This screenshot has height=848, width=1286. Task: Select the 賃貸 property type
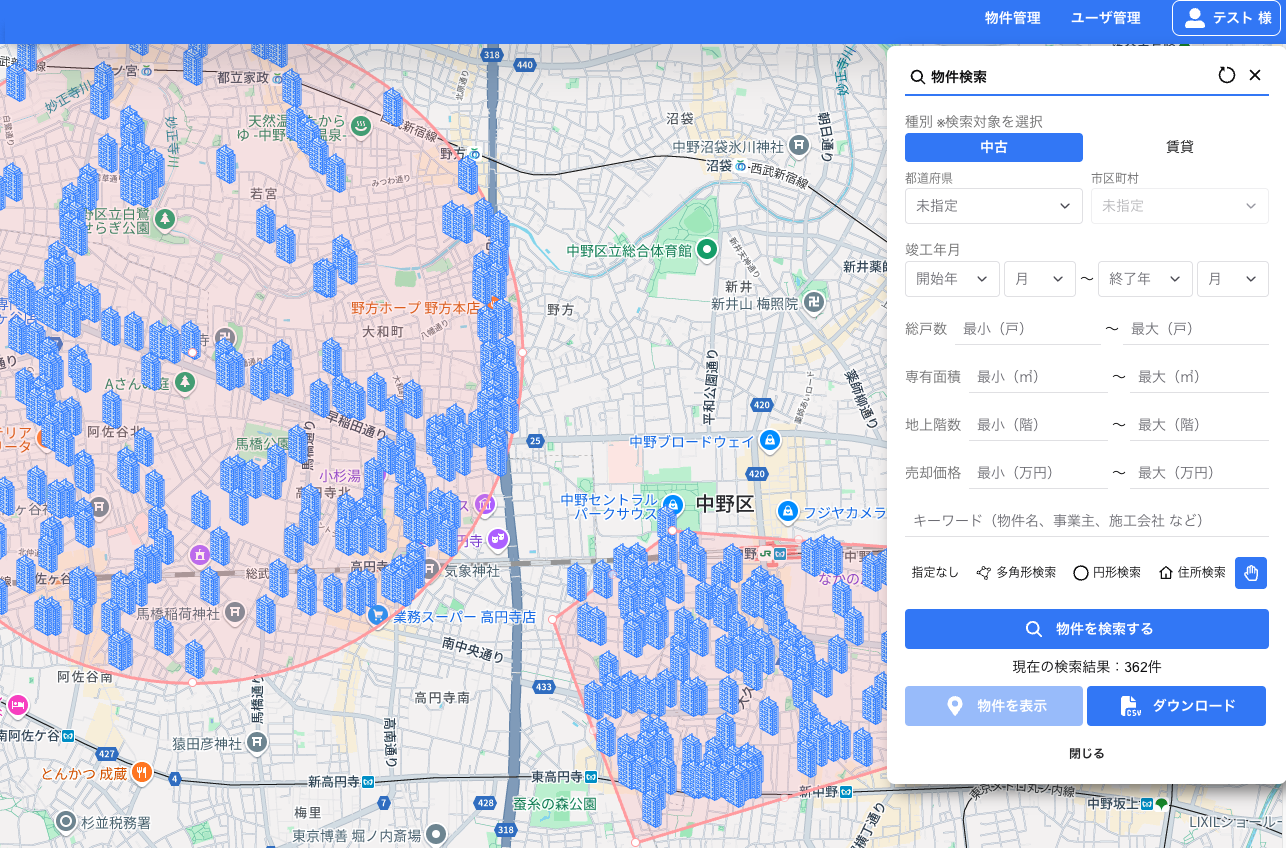click(x=1179, y=147)
